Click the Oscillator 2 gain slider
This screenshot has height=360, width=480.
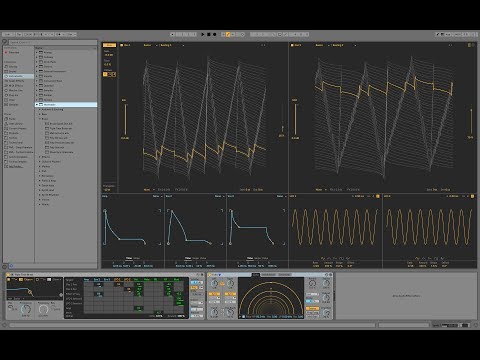tap(295, 119)
